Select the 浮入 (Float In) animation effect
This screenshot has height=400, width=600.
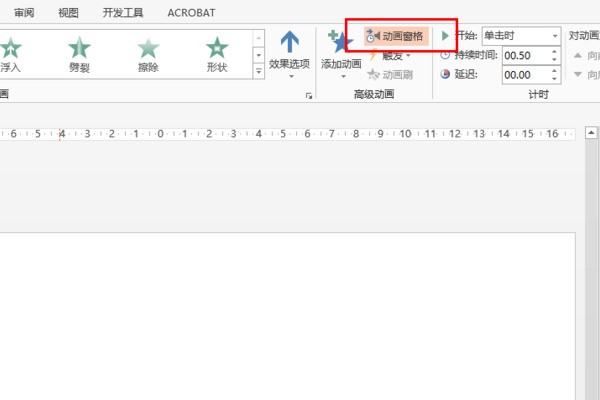tap(10, 54)
